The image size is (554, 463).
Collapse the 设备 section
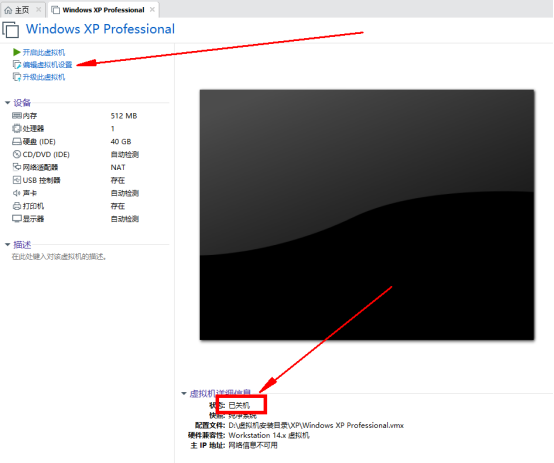click(x=7, y=103)
